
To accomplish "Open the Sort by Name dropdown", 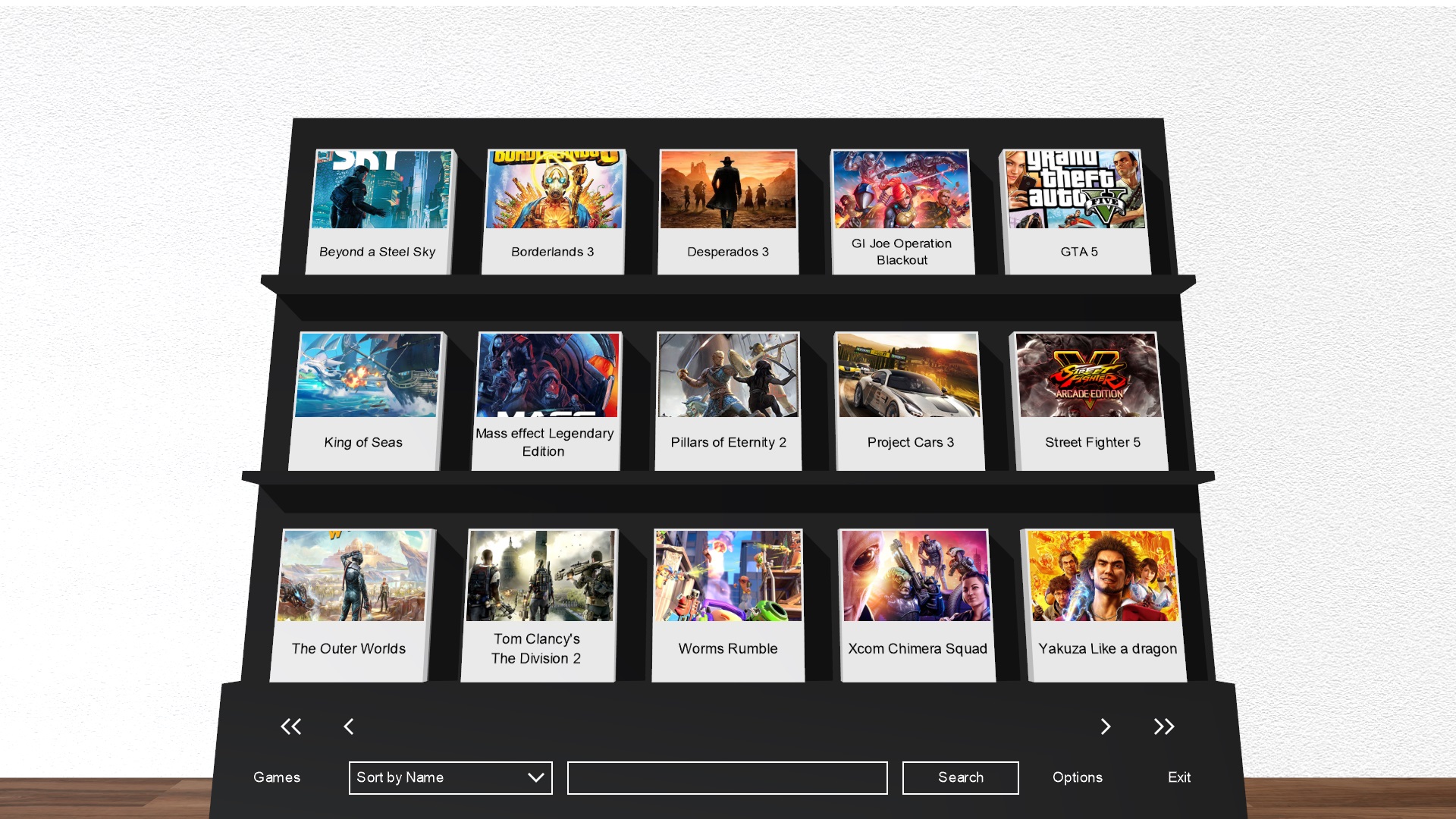I will point(450,778).
